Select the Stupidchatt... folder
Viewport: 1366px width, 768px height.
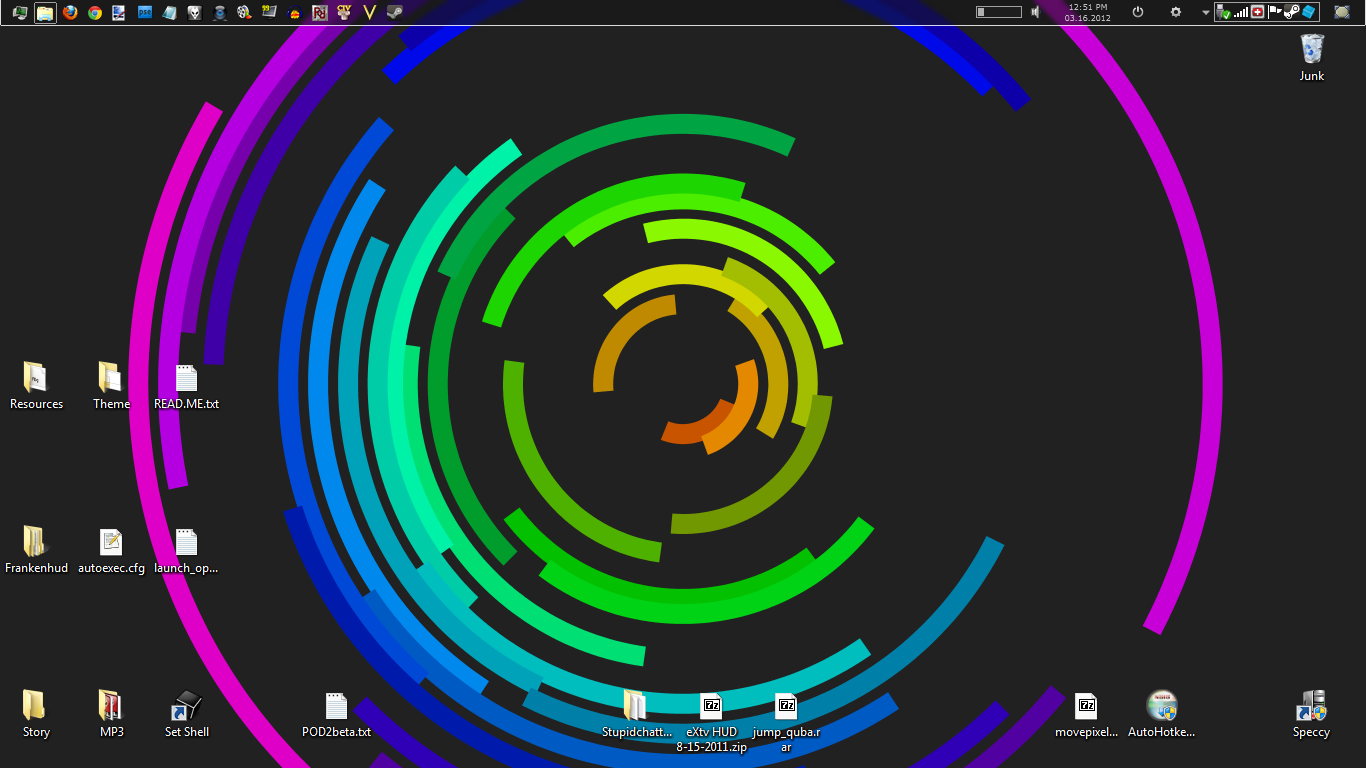(x=636, y=714)
